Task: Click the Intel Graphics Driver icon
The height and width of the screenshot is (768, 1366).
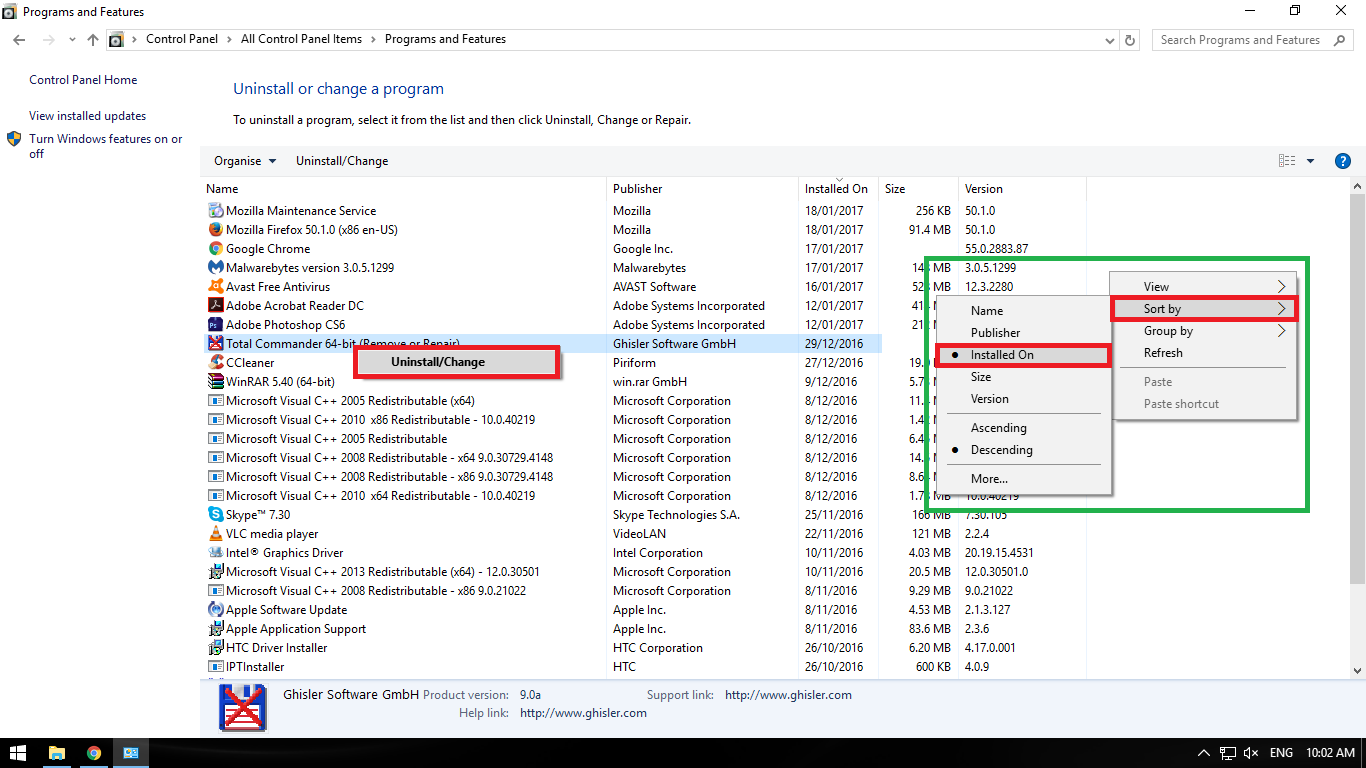Action: click(x=215, y=553)
